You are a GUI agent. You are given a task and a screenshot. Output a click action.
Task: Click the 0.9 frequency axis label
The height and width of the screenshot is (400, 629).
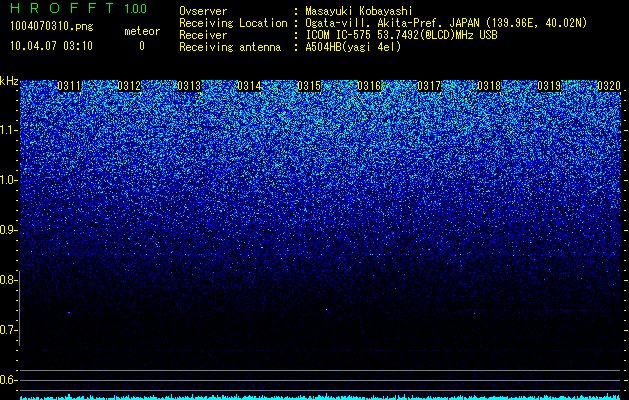click(8, 230)
